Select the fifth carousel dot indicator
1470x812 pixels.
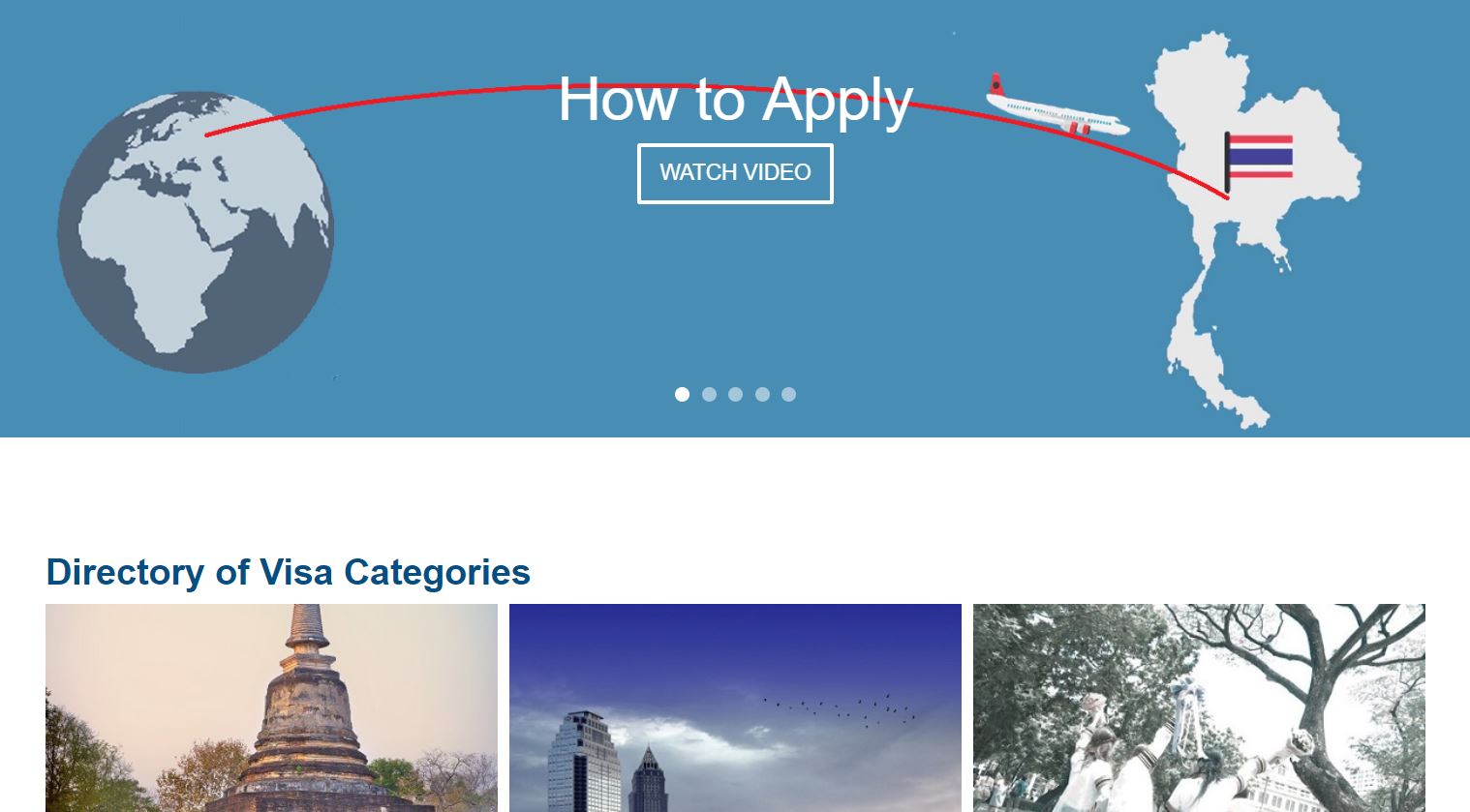pyautogui.click(x=788, y=394)
